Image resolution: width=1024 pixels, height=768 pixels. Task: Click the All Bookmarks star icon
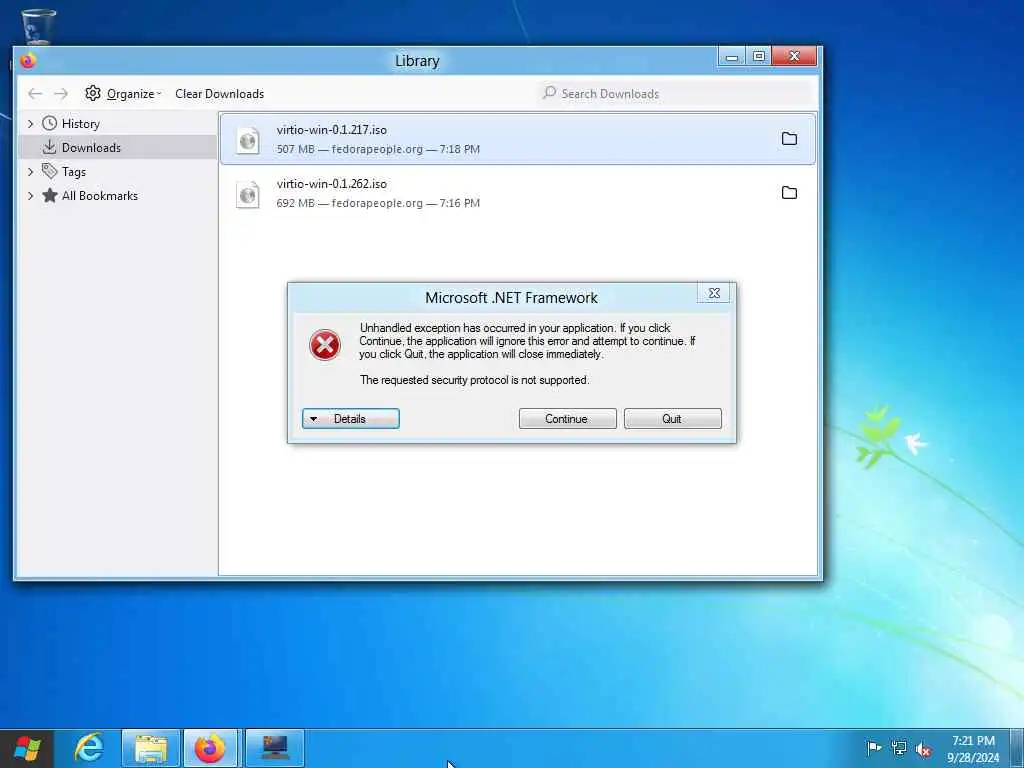tap(50, 195)
